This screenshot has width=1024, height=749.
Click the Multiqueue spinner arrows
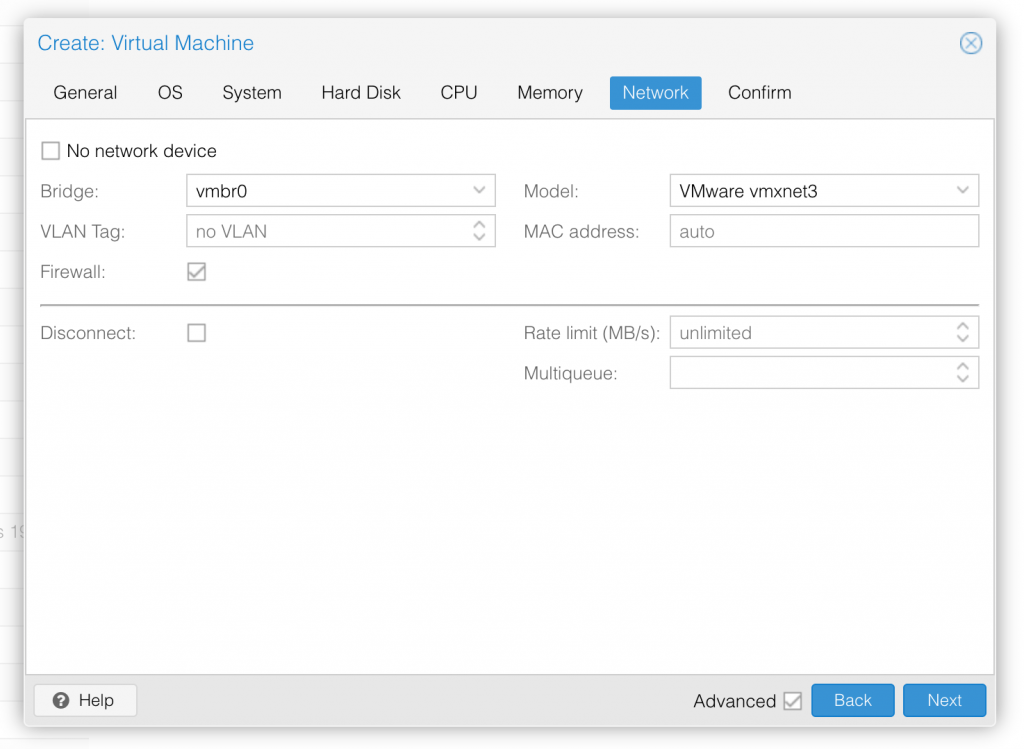click(962, 373)
